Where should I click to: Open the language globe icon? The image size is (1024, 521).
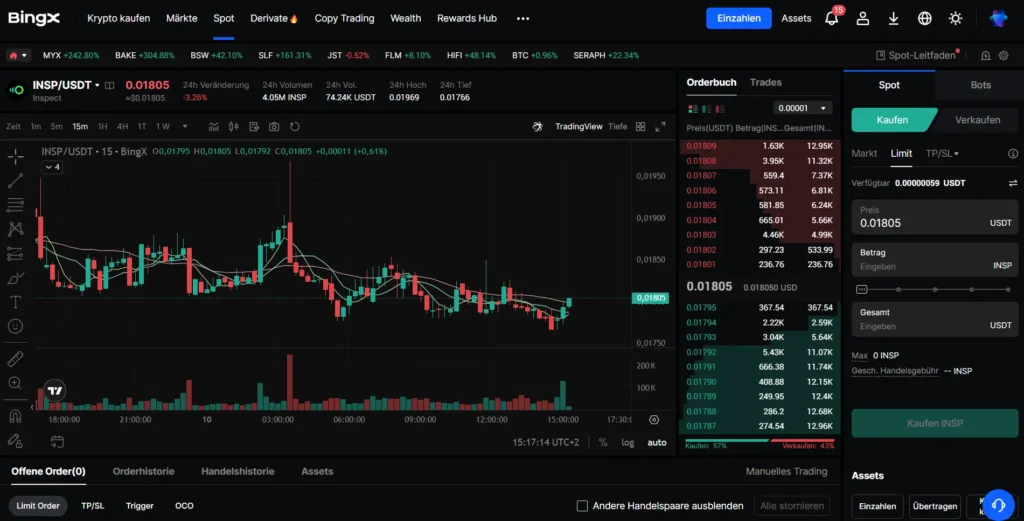924,18
